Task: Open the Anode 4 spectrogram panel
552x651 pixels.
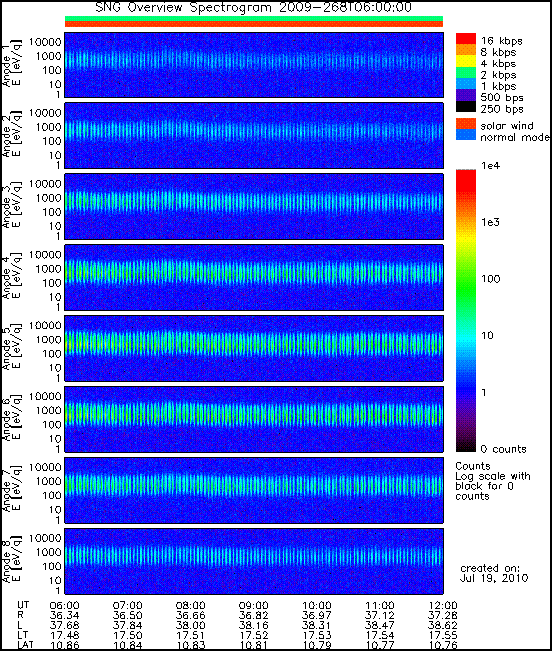Action: (254, 277)
